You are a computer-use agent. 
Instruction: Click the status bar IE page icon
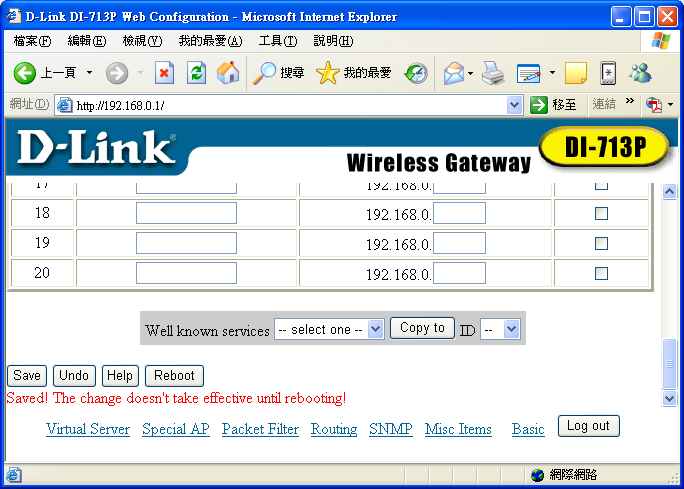[x=13, y=475]
